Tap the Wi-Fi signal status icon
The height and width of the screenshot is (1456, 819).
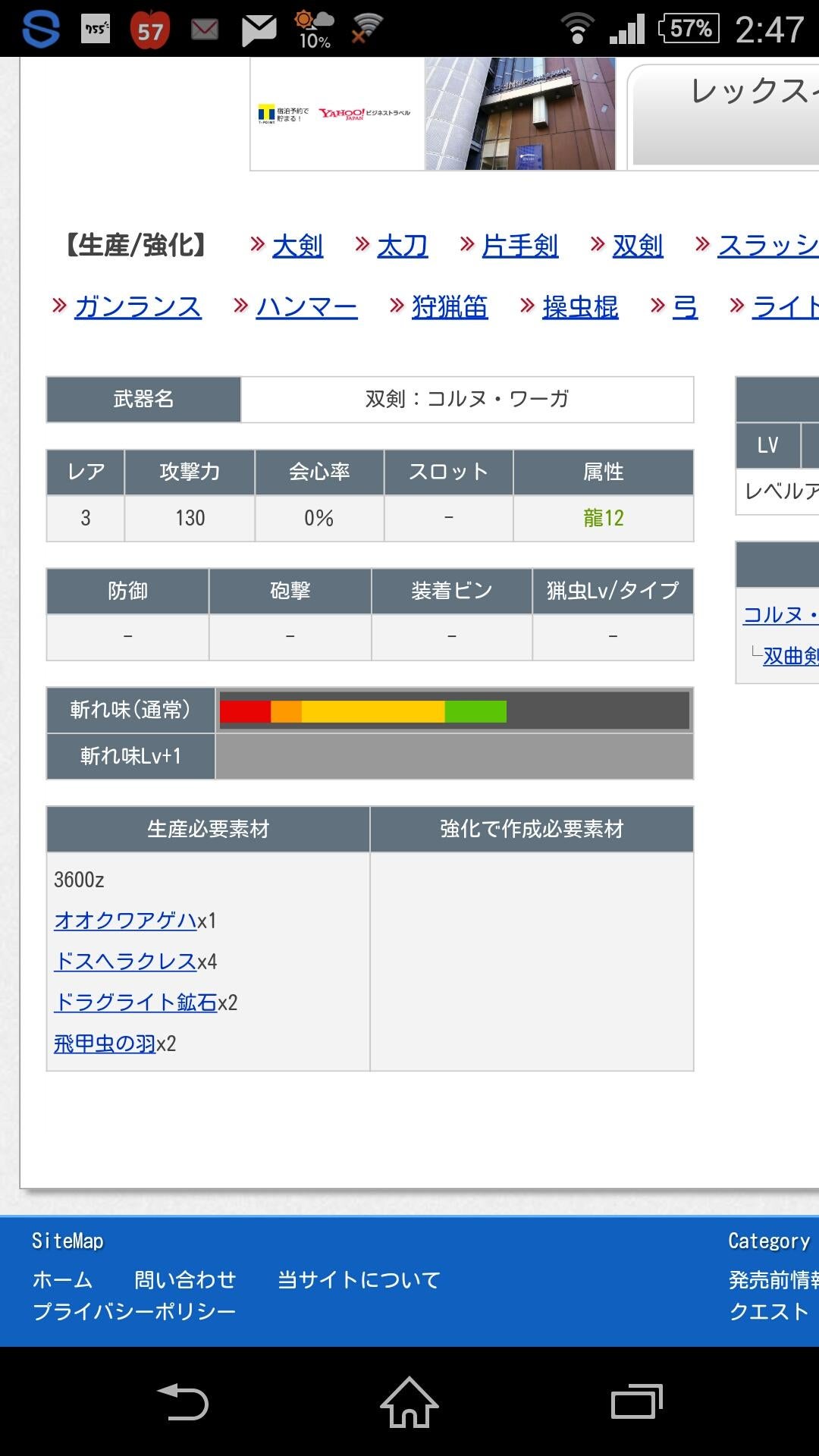(578, 29)
